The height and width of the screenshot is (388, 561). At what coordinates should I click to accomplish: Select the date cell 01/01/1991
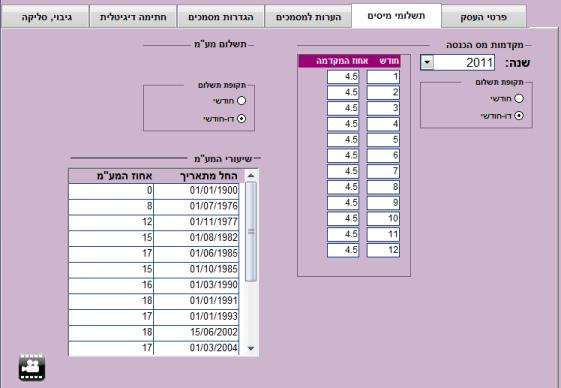click(x=196, y=301)
